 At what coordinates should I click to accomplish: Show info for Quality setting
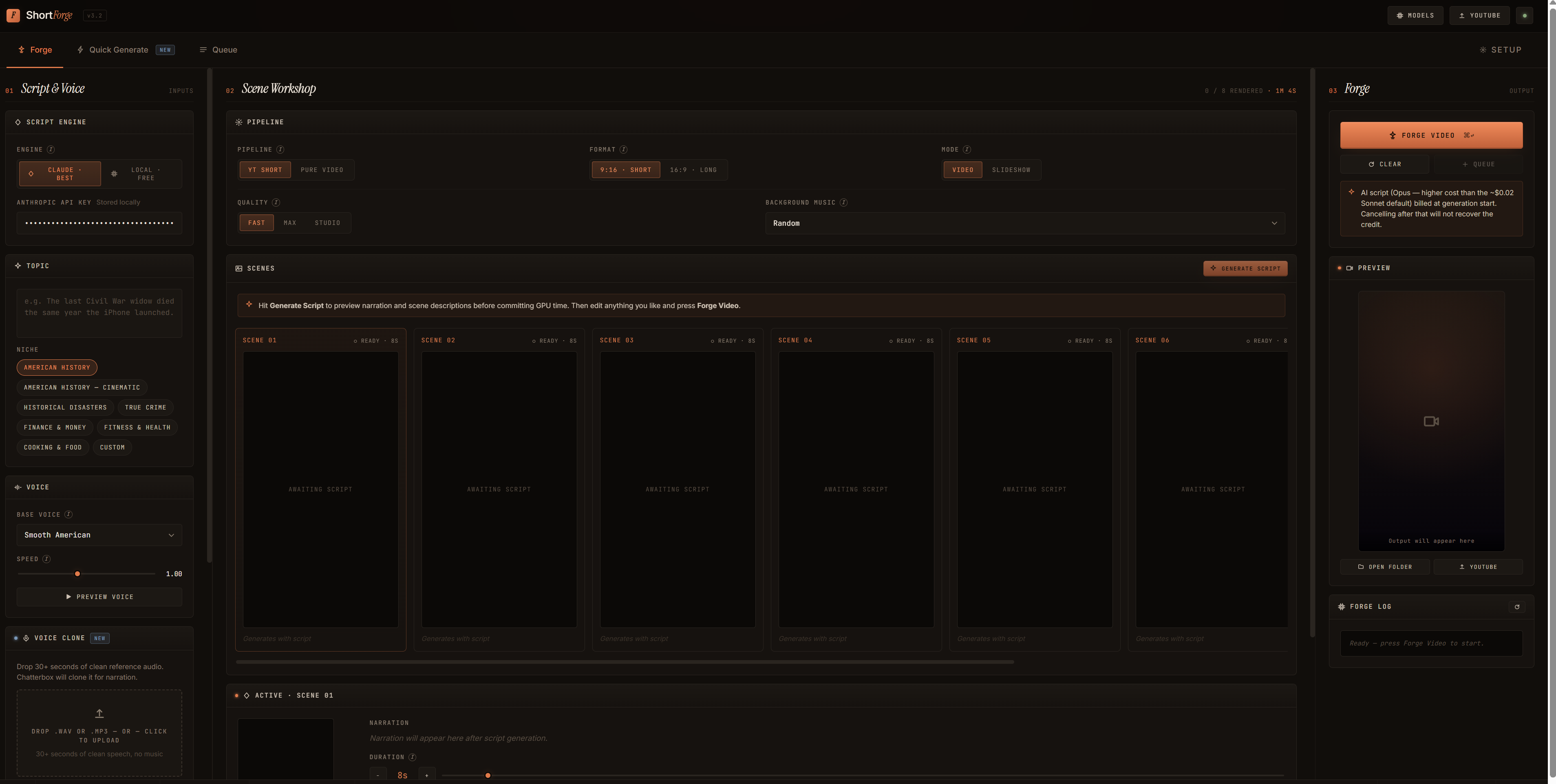(x=276, y=203)
